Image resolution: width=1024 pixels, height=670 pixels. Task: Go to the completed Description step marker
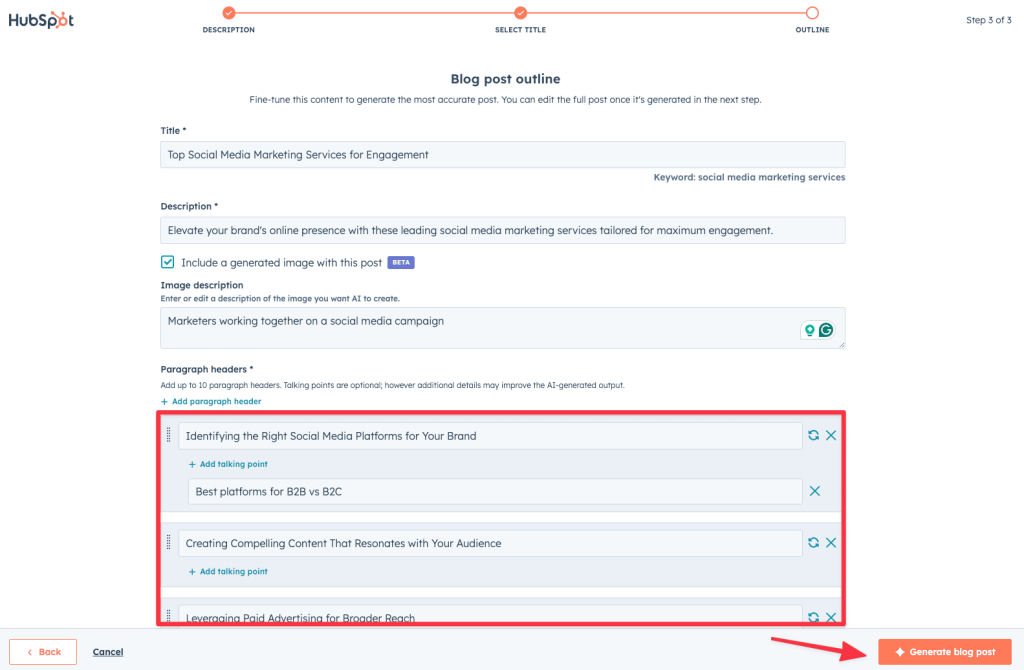click(229, 12)
